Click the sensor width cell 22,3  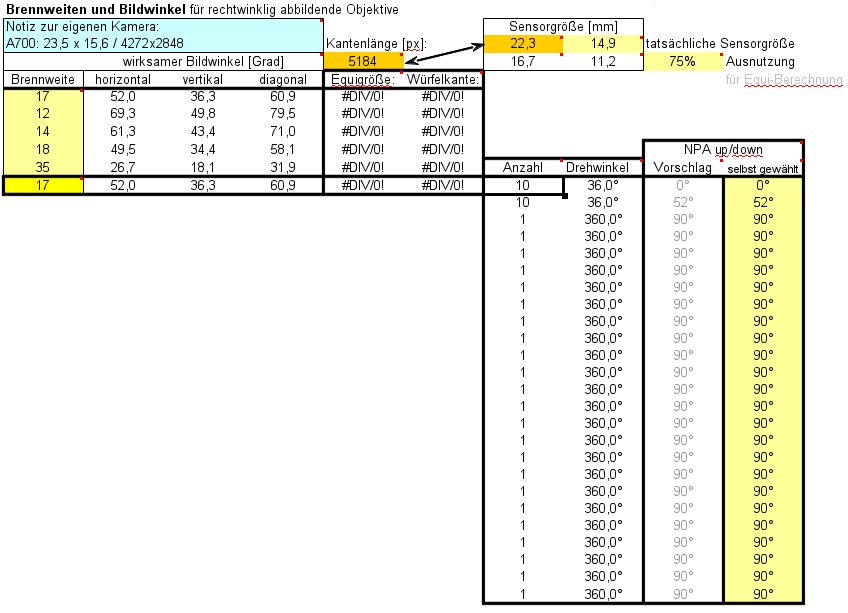tap(523, 44)
